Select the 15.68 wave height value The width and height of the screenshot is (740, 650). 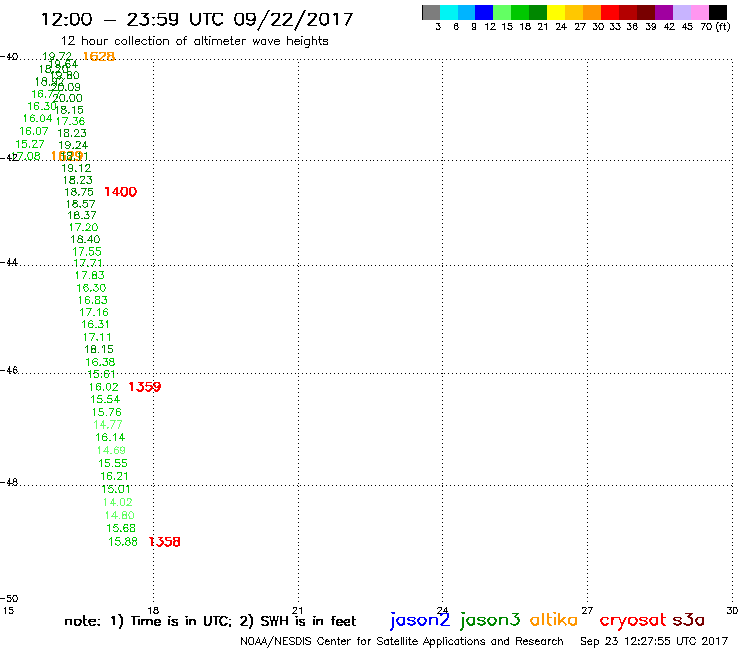point(121,528)
